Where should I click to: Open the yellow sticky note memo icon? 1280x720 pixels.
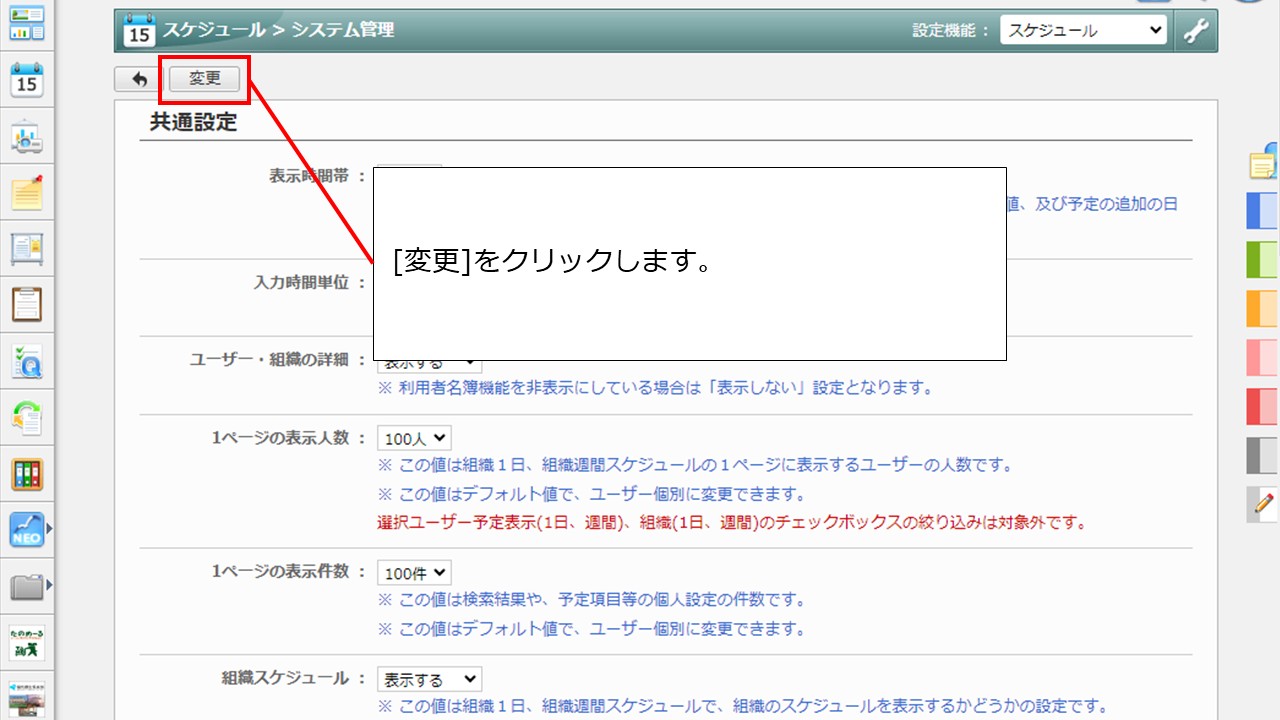point(27,192)
